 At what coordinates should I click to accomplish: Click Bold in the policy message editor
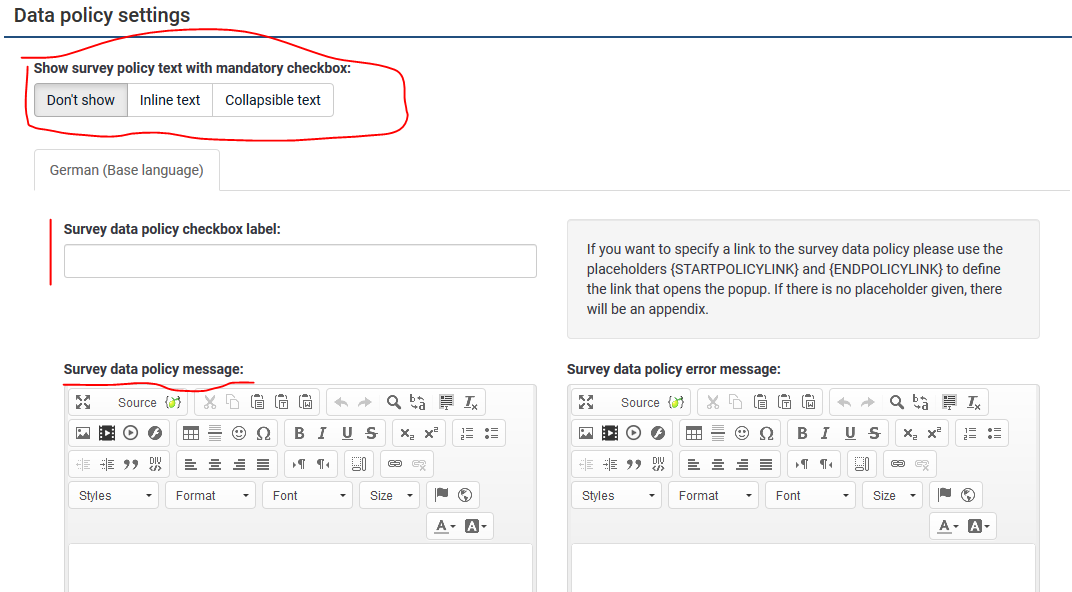tap(298, 433)
